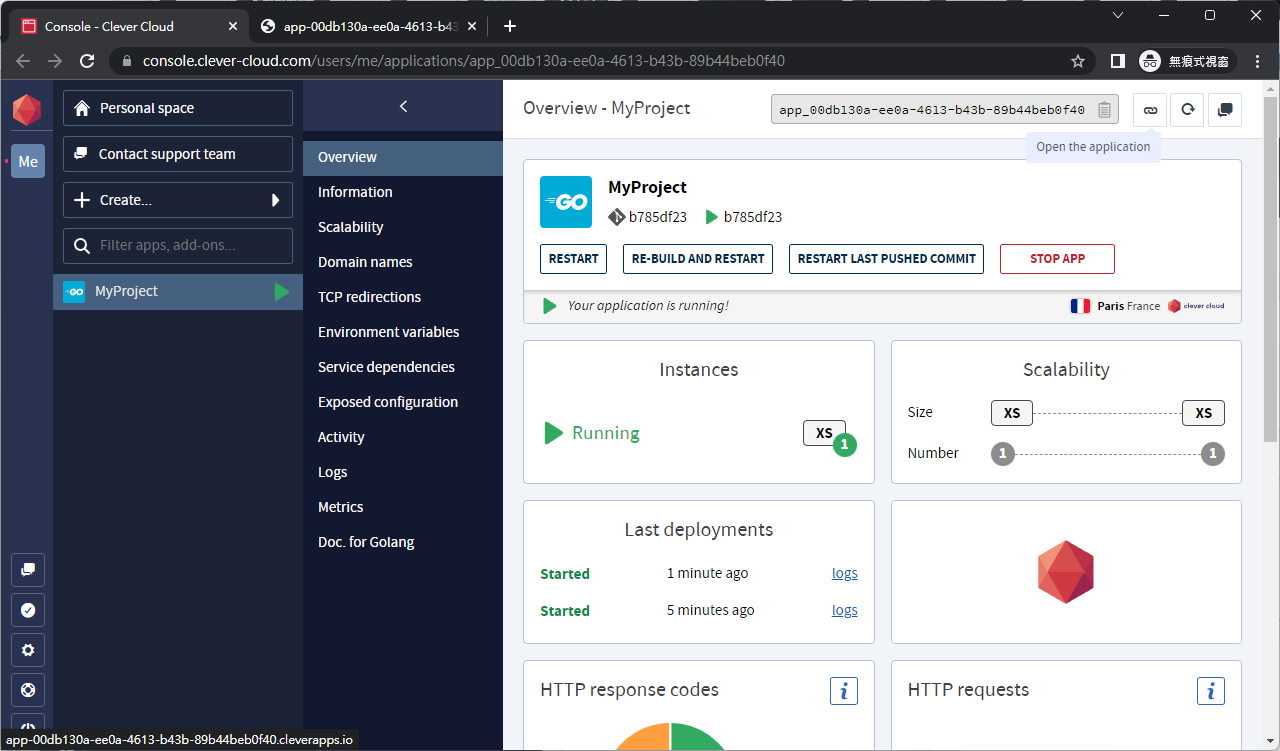
Task: Click Contact support team
Action: tap(178, 154)
